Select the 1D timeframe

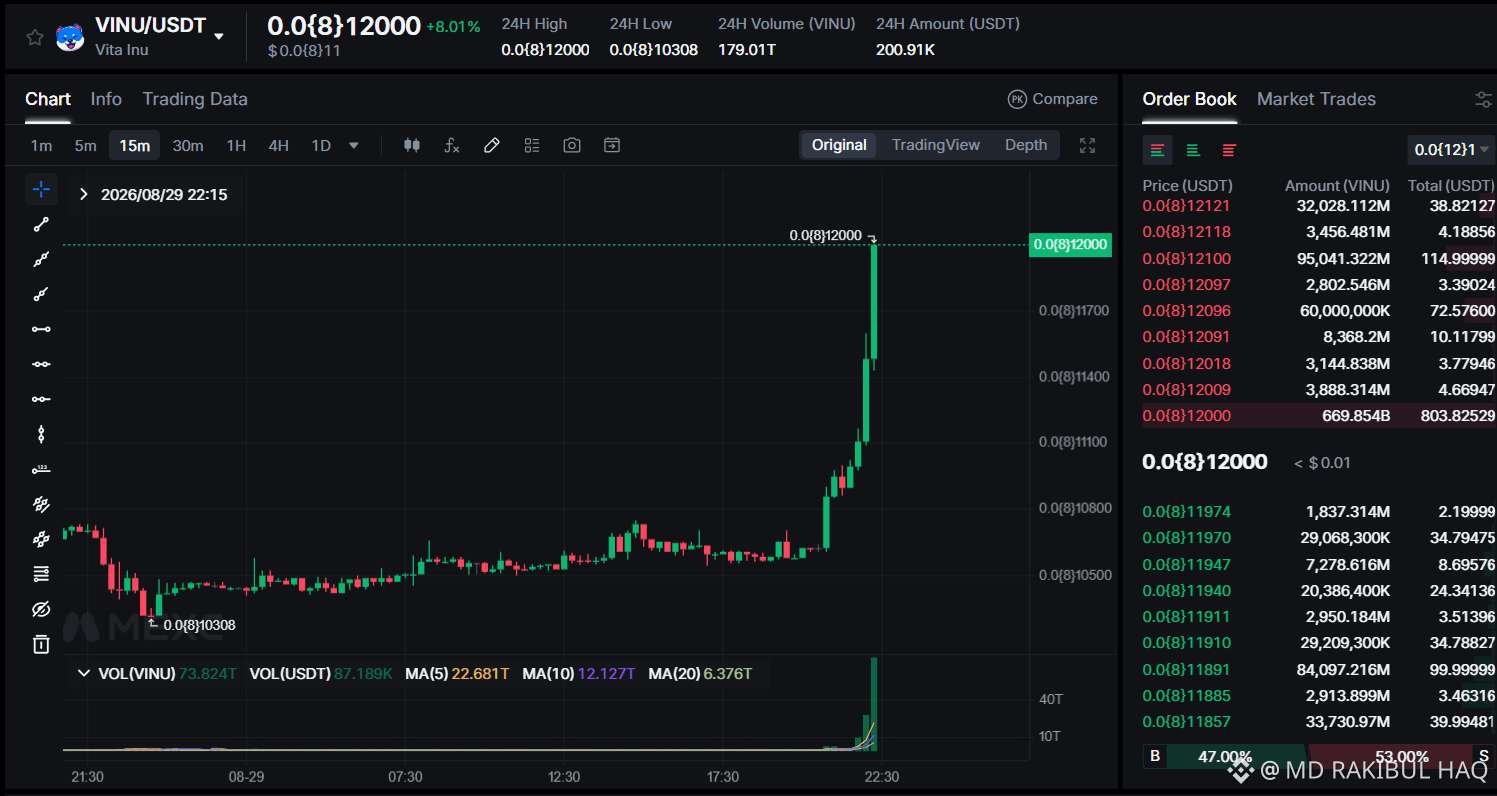321,146
